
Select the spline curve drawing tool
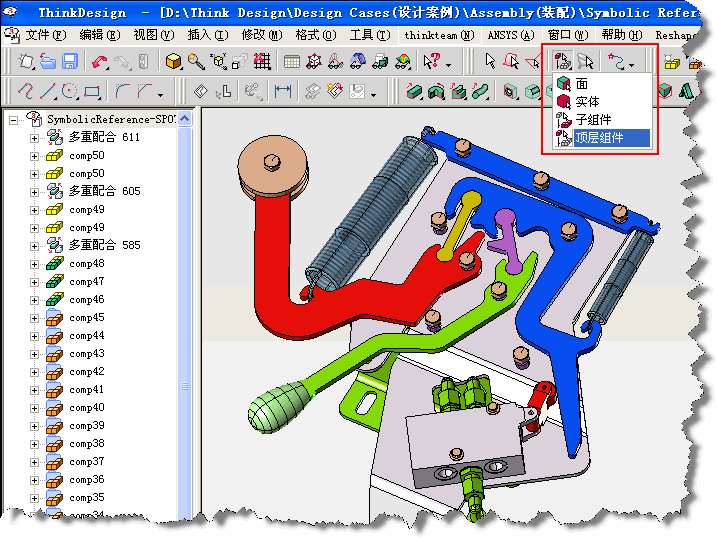tap(24, 91)
